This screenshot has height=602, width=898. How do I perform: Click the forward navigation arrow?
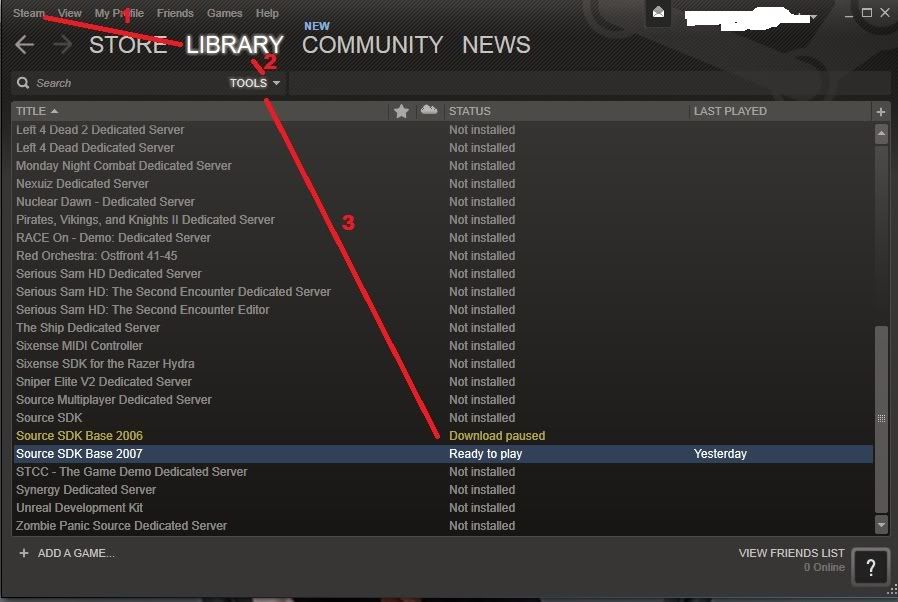[x=62, y=45]
